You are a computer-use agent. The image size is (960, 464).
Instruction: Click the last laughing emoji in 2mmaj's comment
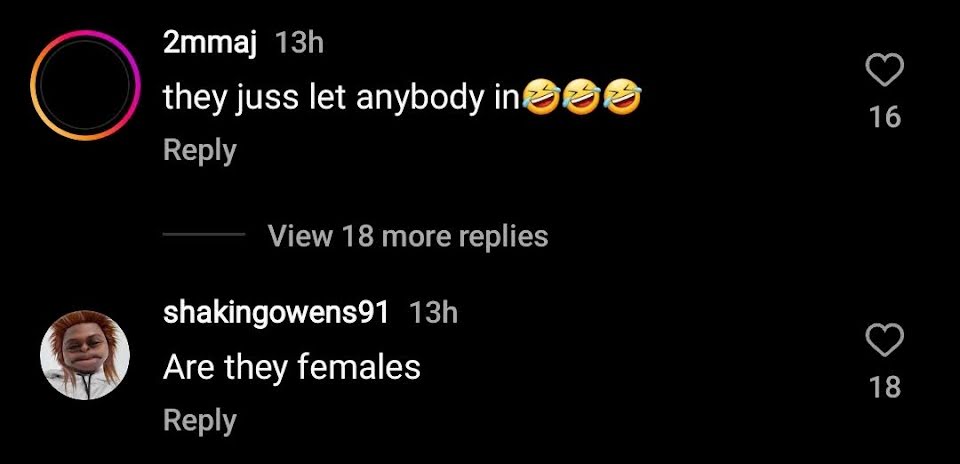click(623, 97)
